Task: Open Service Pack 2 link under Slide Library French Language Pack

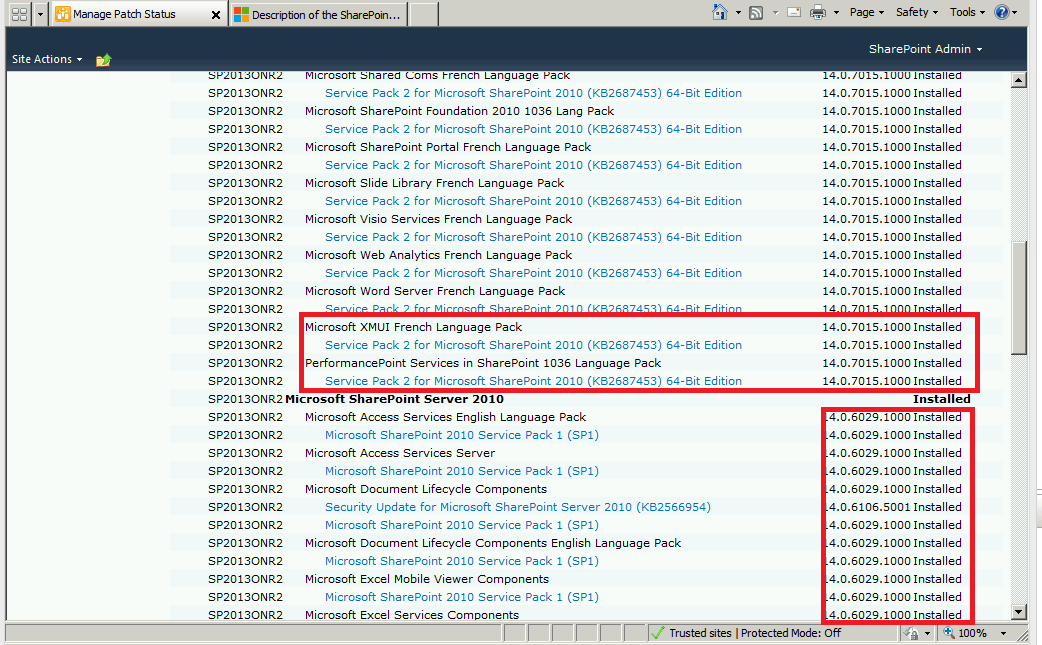Action: [533, 201]
